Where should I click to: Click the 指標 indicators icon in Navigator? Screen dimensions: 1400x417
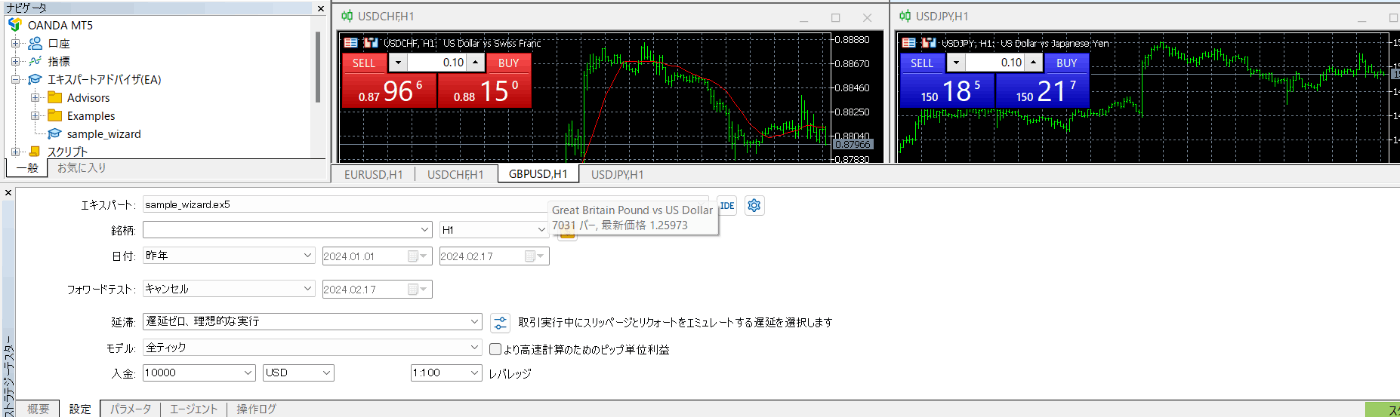[x=35, y=61]
